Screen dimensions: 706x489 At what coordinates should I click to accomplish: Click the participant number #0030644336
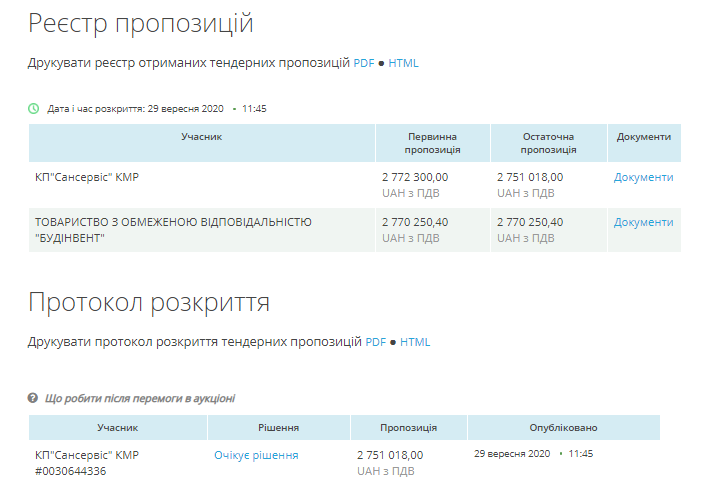[x=71, y=471]
